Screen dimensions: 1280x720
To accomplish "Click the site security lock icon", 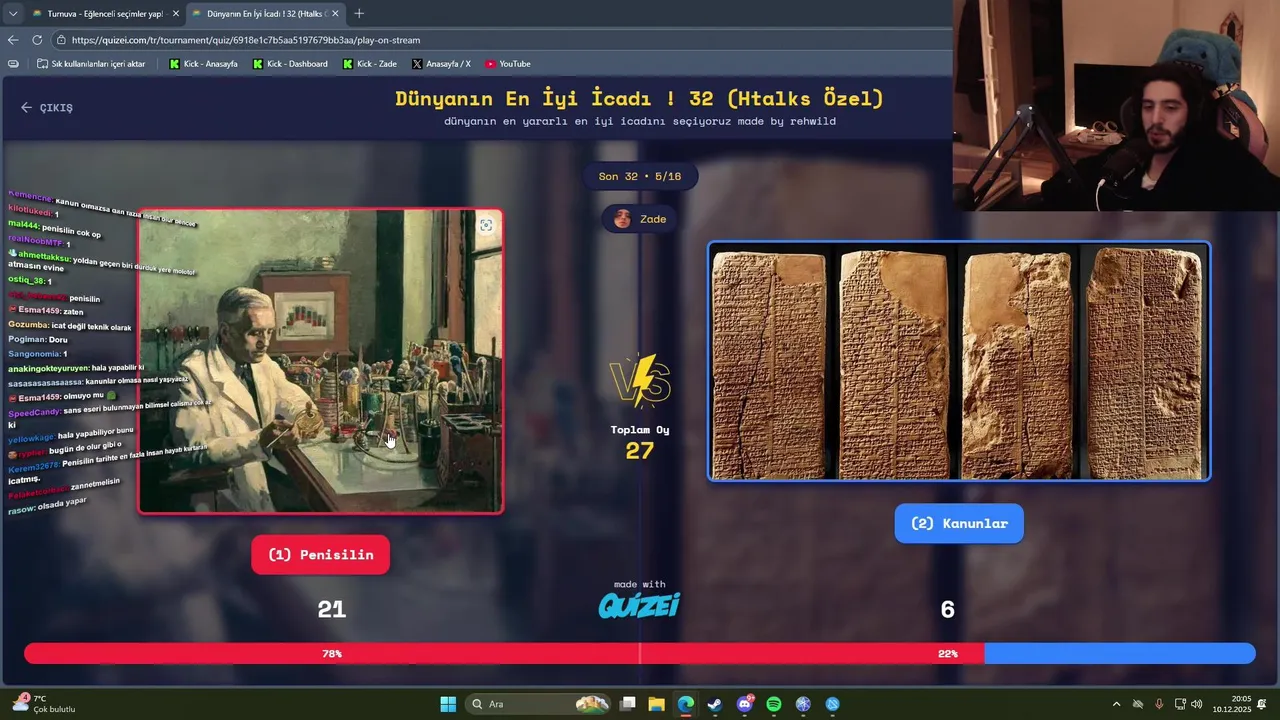I will pyautogui.click(x=61, y=40).
